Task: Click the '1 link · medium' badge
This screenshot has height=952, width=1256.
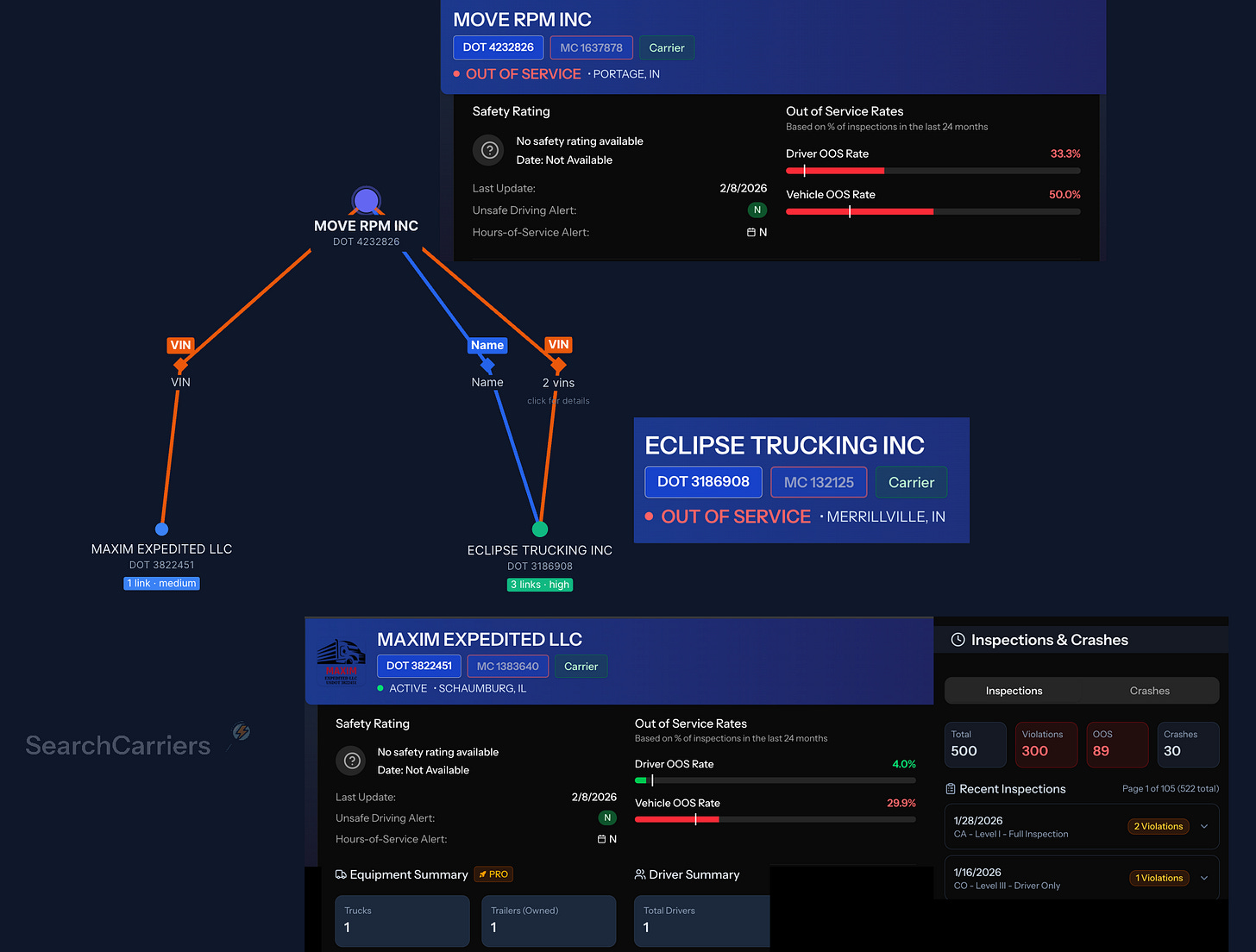Action: [x=161, y=584]
